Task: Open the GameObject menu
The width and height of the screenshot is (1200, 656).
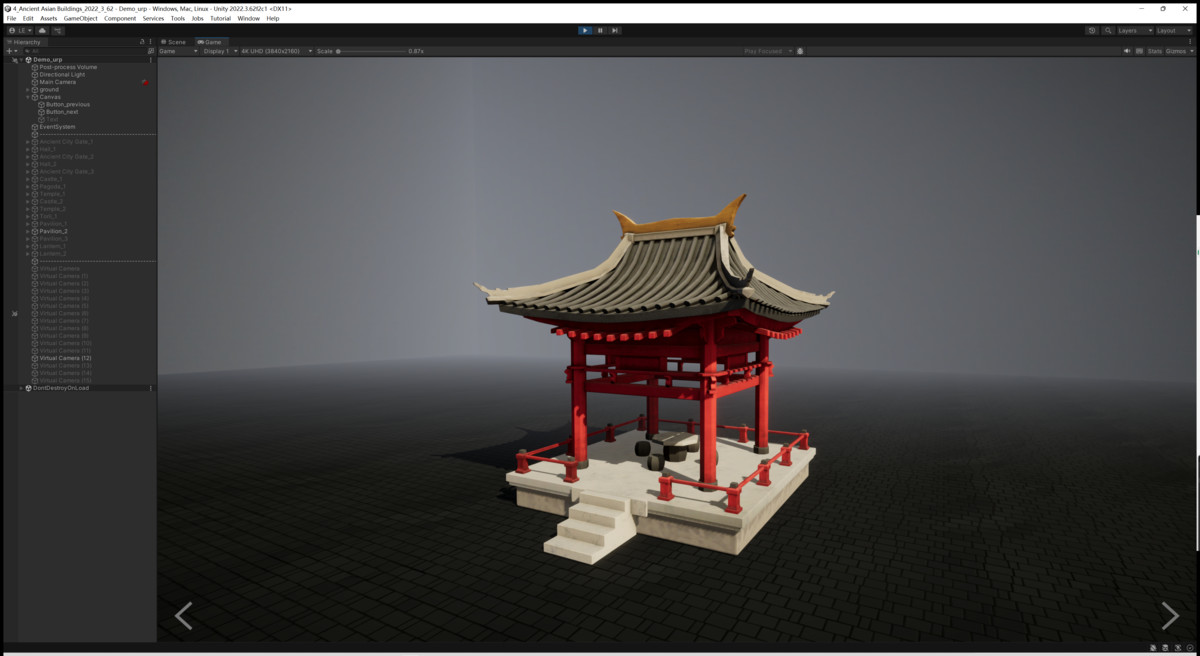Action: point(80,17)
